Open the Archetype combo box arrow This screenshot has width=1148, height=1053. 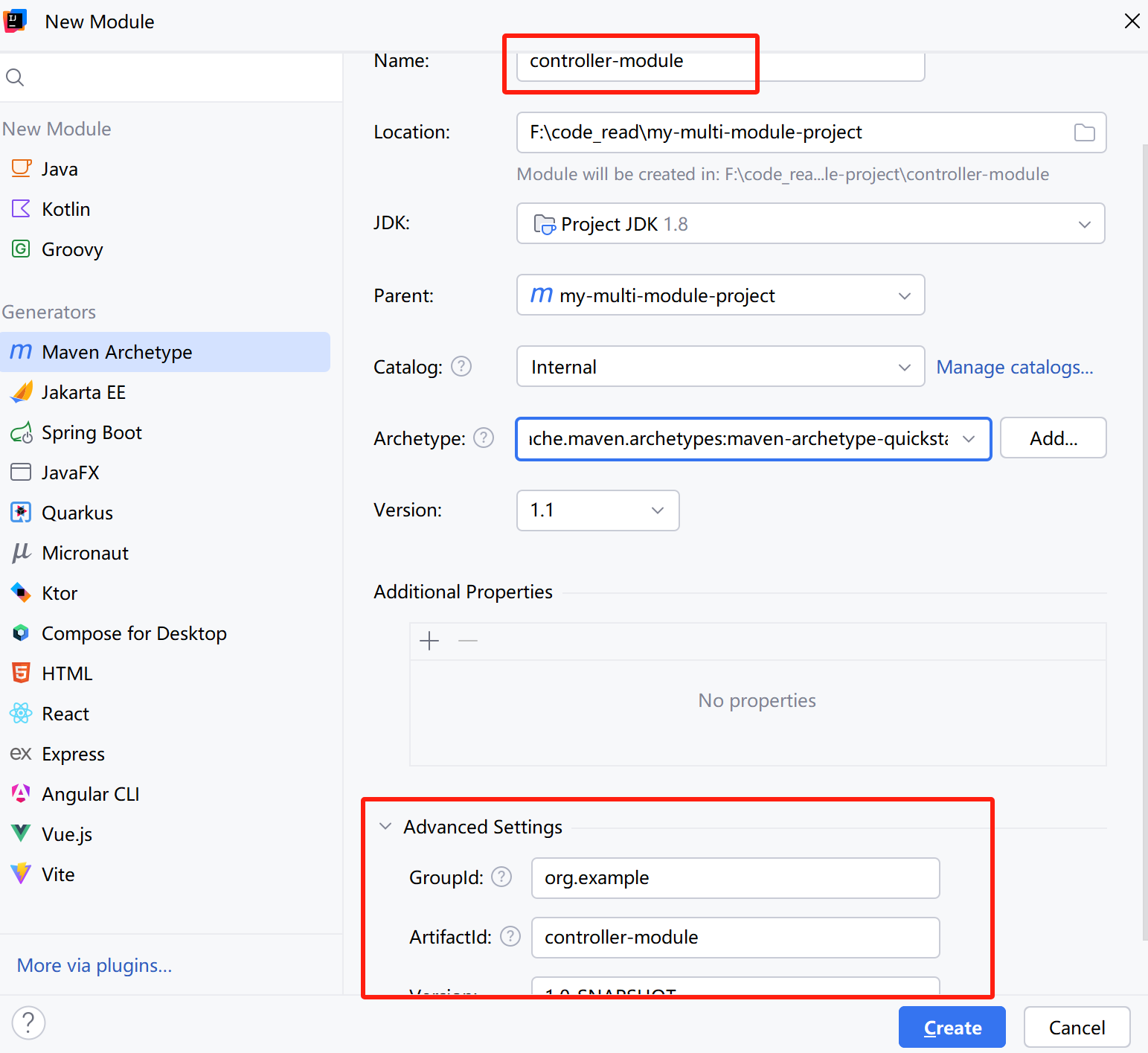tap(969, 439)
